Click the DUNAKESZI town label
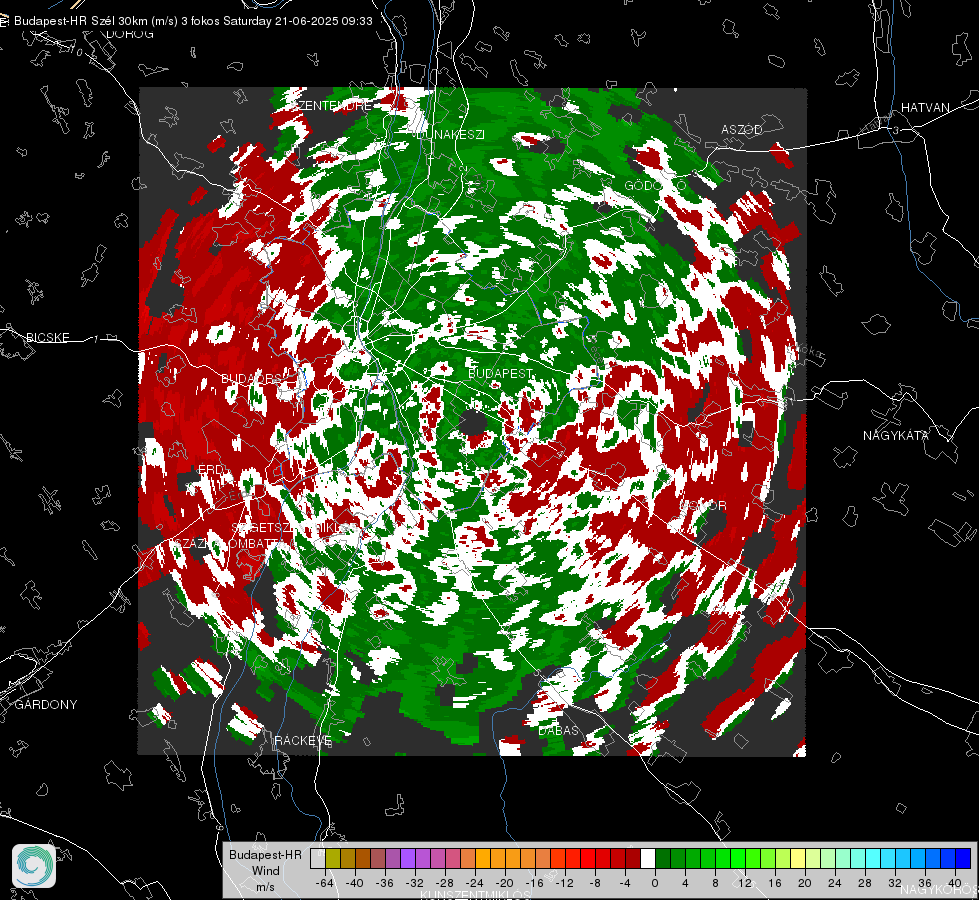The image size is (979, 900). [x=450, y=134]
